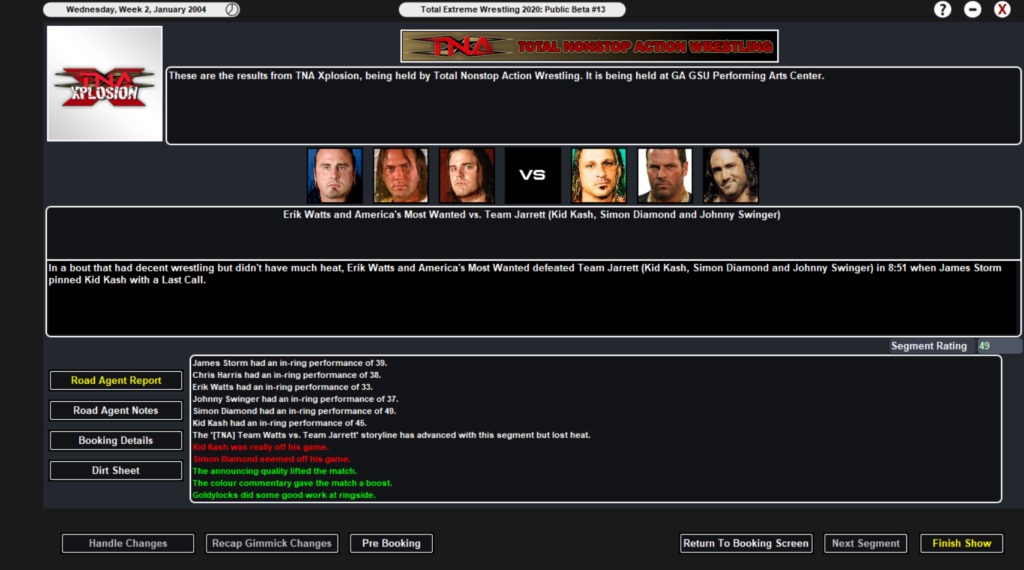Open the Road Agent Report tab

pos(116,381)
